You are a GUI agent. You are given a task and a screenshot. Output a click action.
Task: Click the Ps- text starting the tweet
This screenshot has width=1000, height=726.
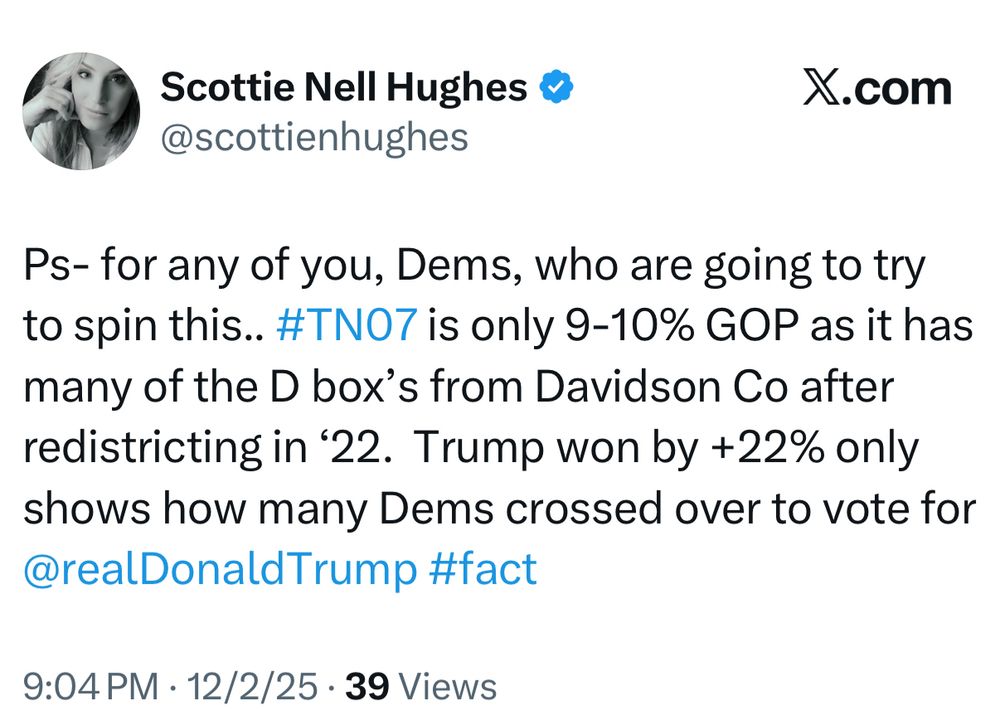click(x=56, y=265)
